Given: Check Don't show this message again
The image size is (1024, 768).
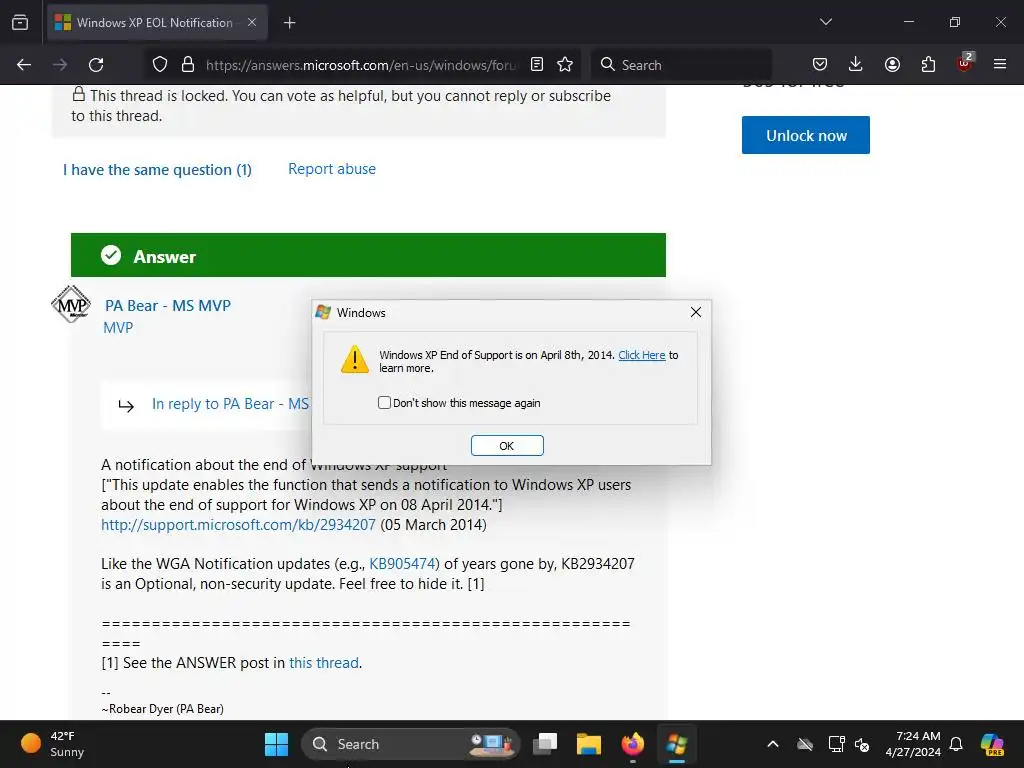Looking at the screenshot, I should pyautogui.click(x=385, y=403).
